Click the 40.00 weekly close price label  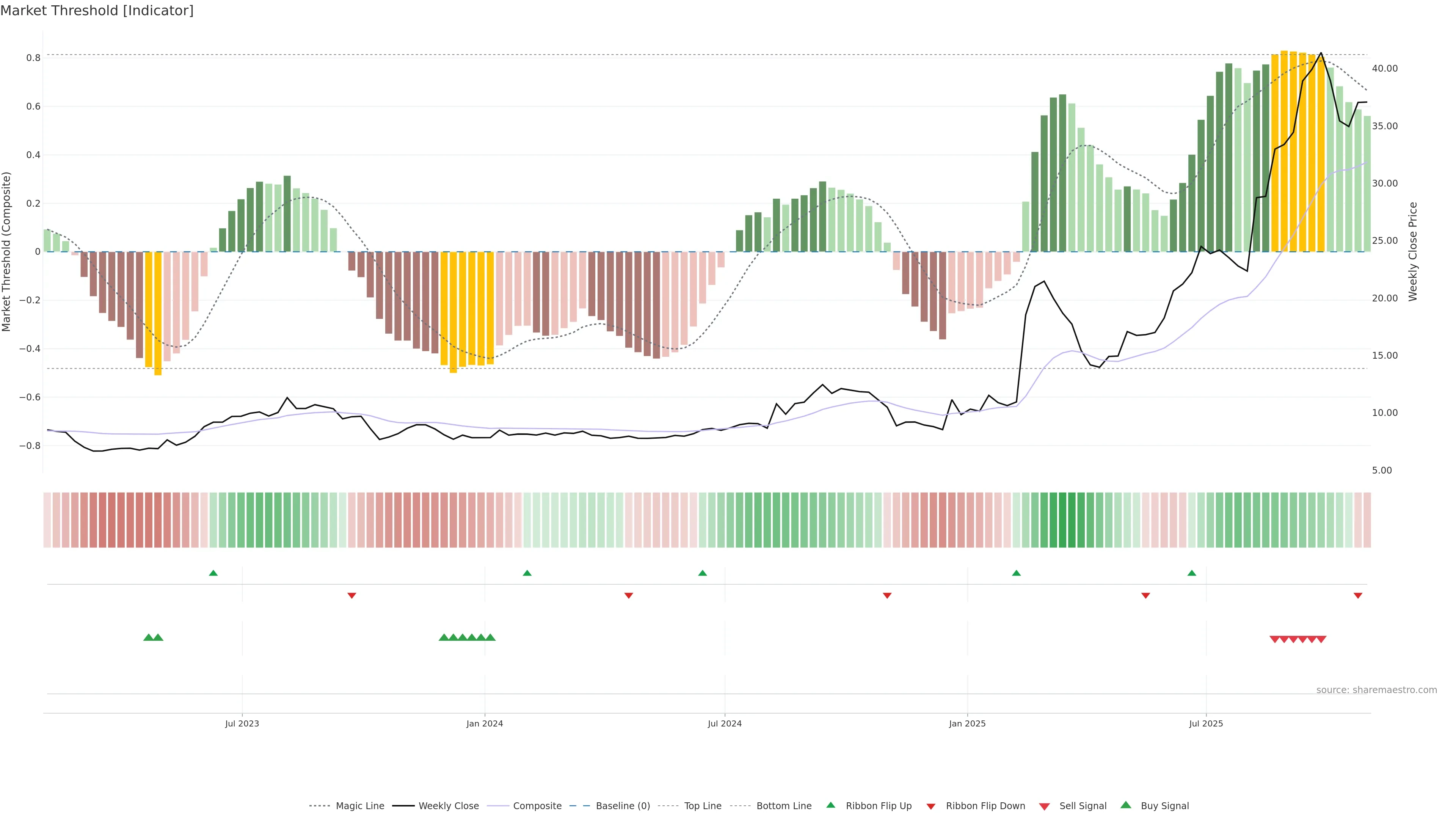[x=1384, y=68]
